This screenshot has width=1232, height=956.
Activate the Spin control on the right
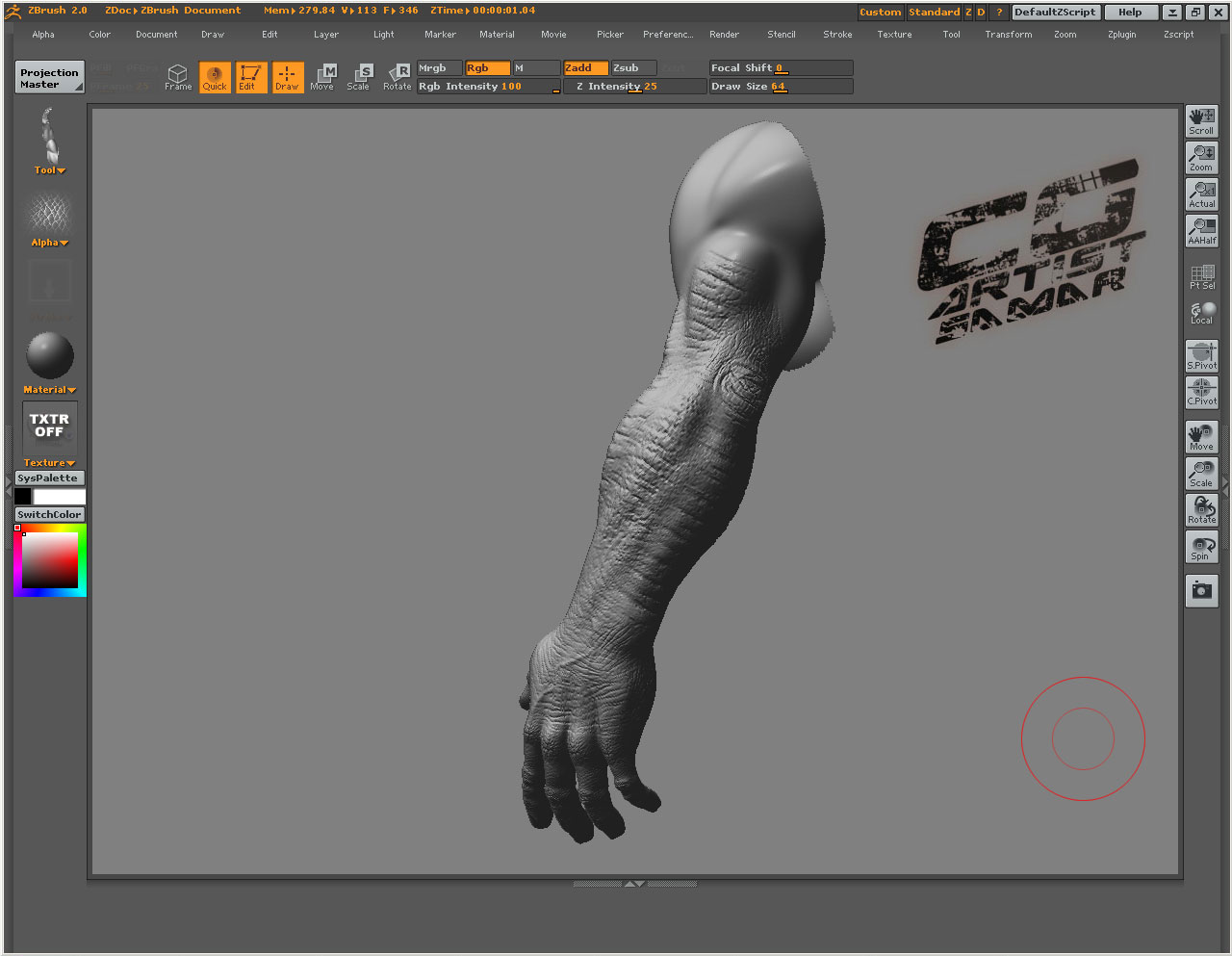point(1201,547)
